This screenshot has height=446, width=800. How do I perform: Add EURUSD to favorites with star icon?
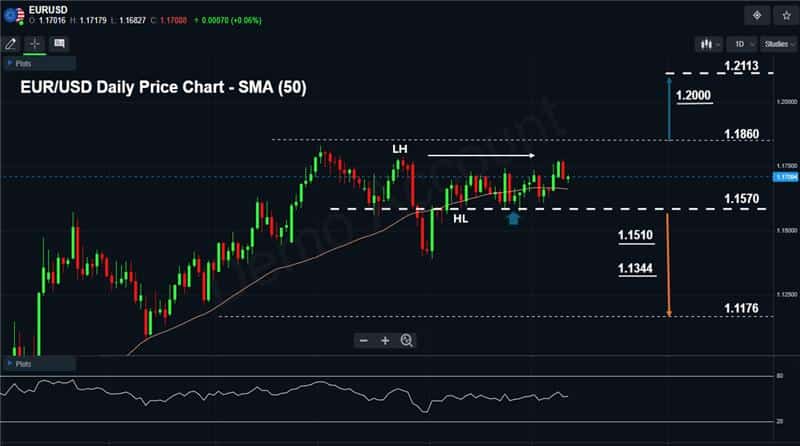(x=783, y=15)
